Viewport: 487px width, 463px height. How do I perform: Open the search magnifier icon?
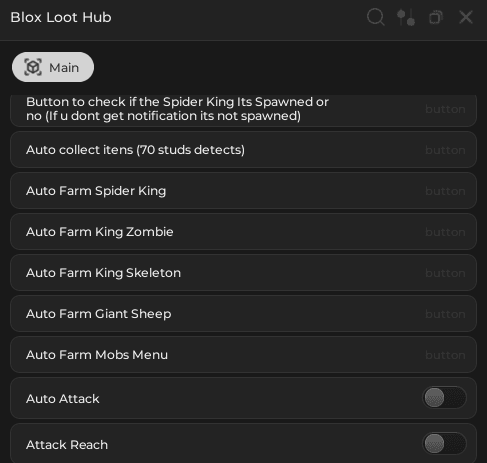[x=376, y=17]
